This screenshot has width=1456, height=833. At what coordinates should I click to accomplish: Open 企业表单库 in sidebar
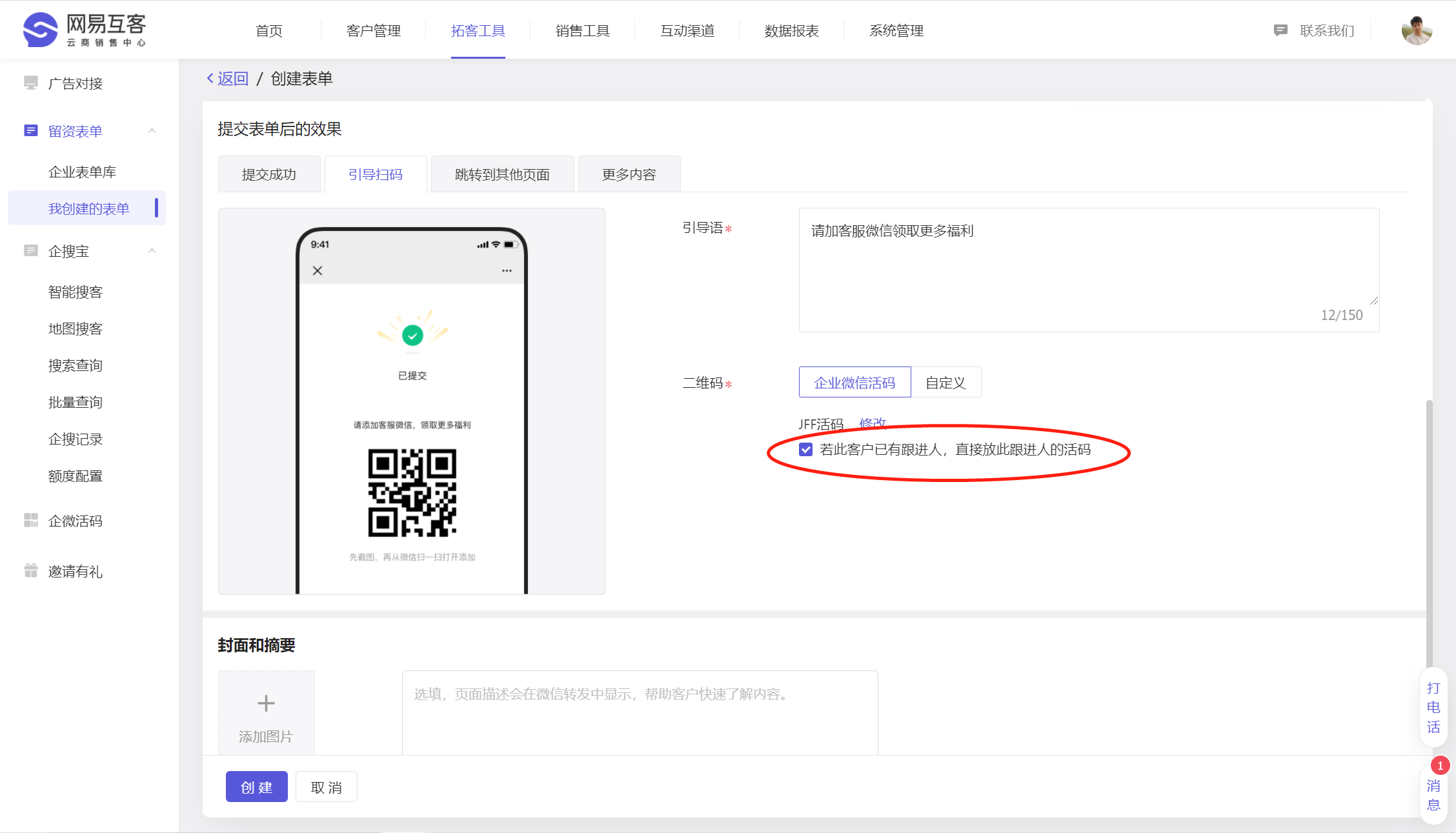tap(83, 172)
